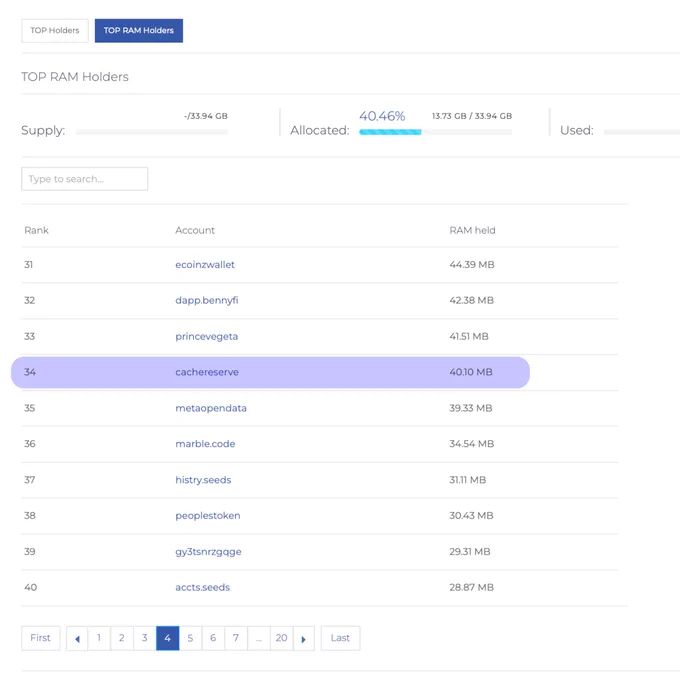Click the RAM held column header

(x=472, y=230)
